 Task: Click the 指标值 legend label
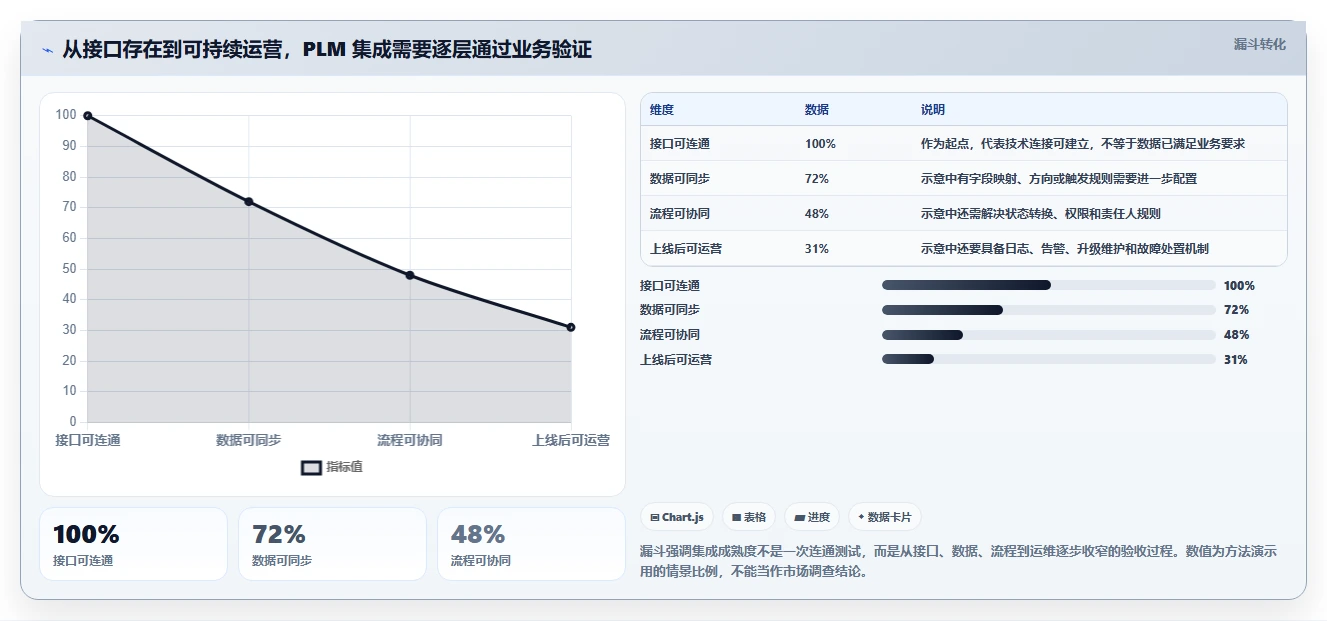pos(345,467)
